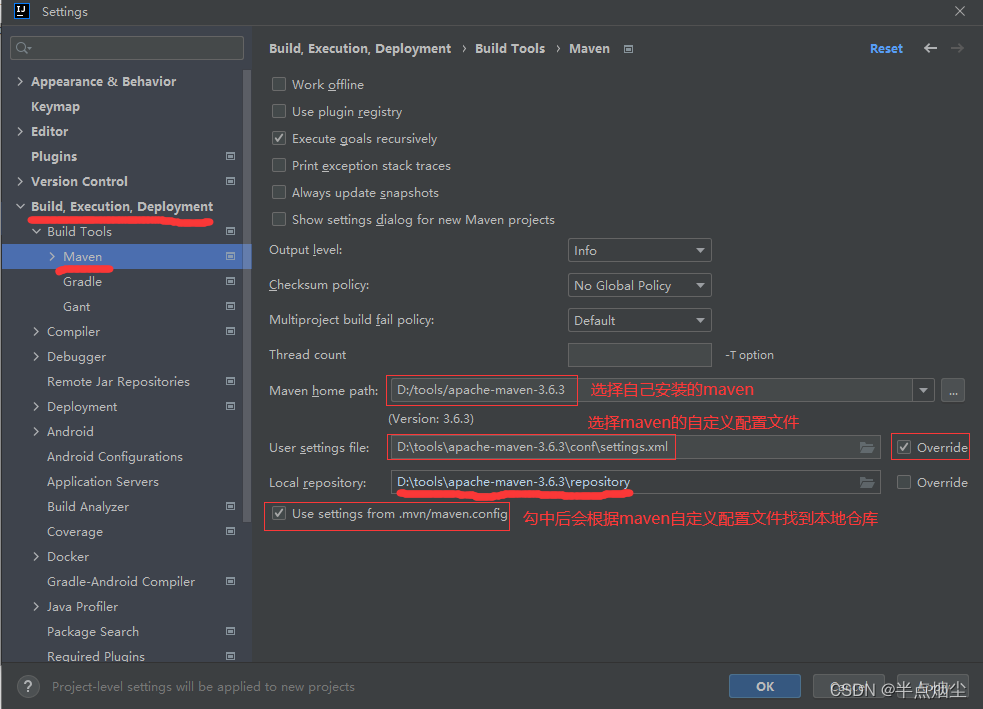Click into the settings search field
The height and width of the screenshot is (709, 983).
(127, 48)
